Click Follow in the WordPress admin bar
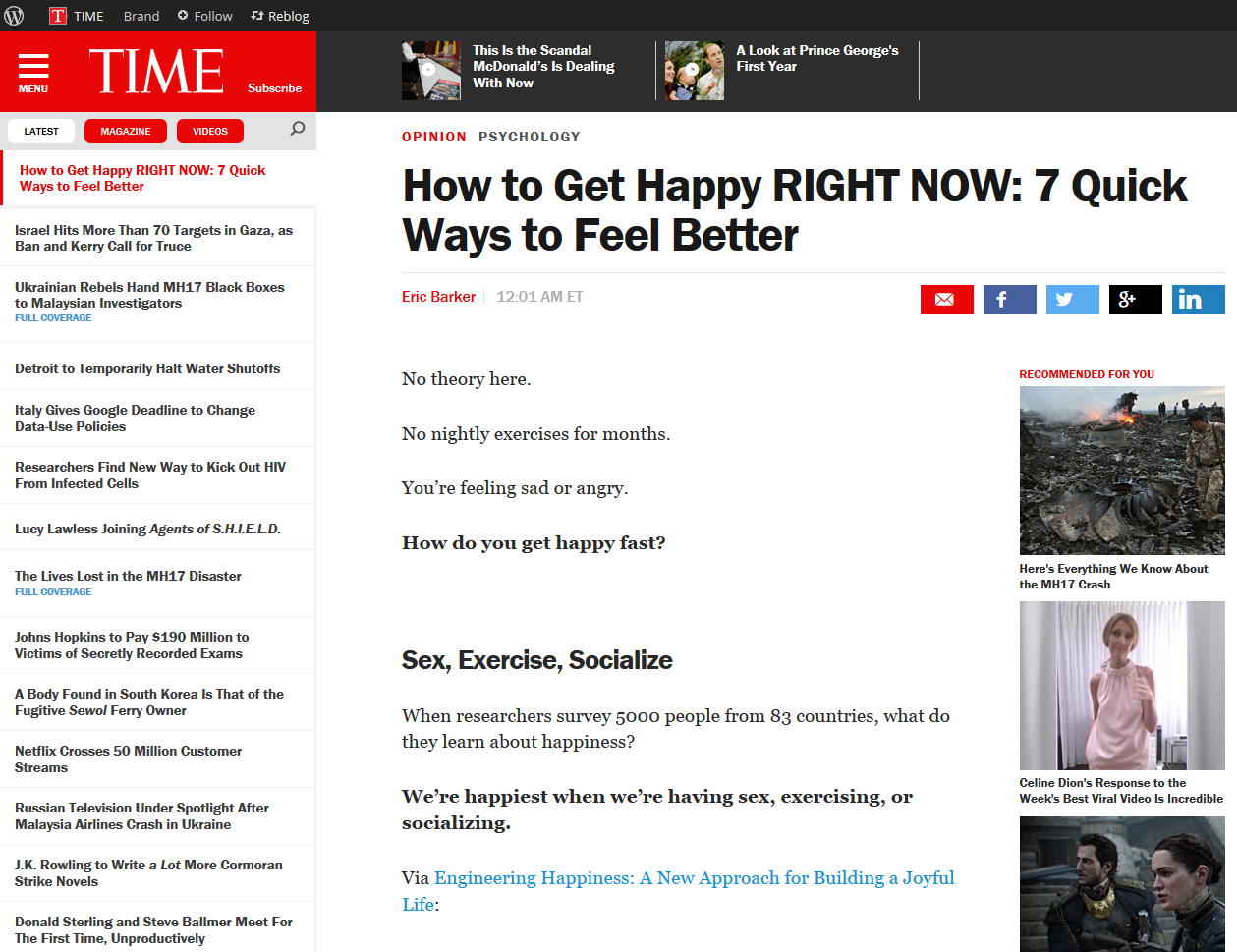 204,16
